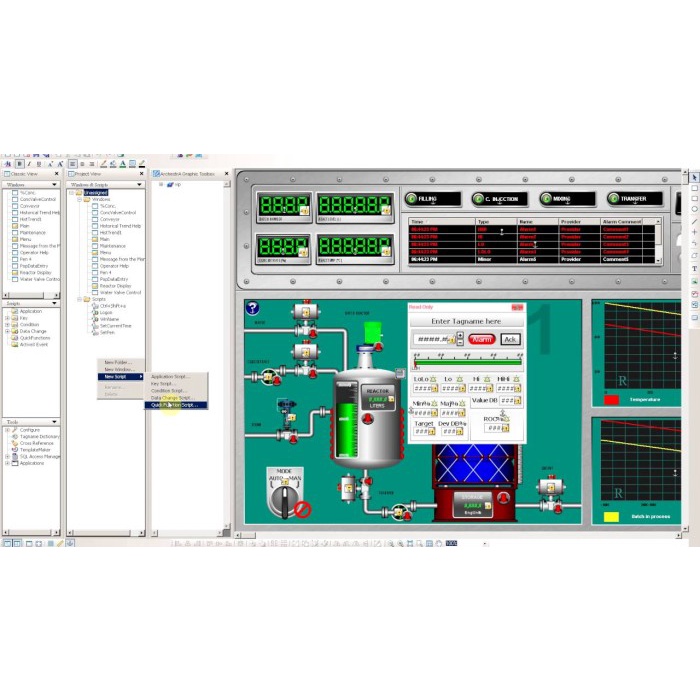Select Conveyor window in Classic View
The height and width of the screenshot is (700, 700).
(x=29, y=206)
